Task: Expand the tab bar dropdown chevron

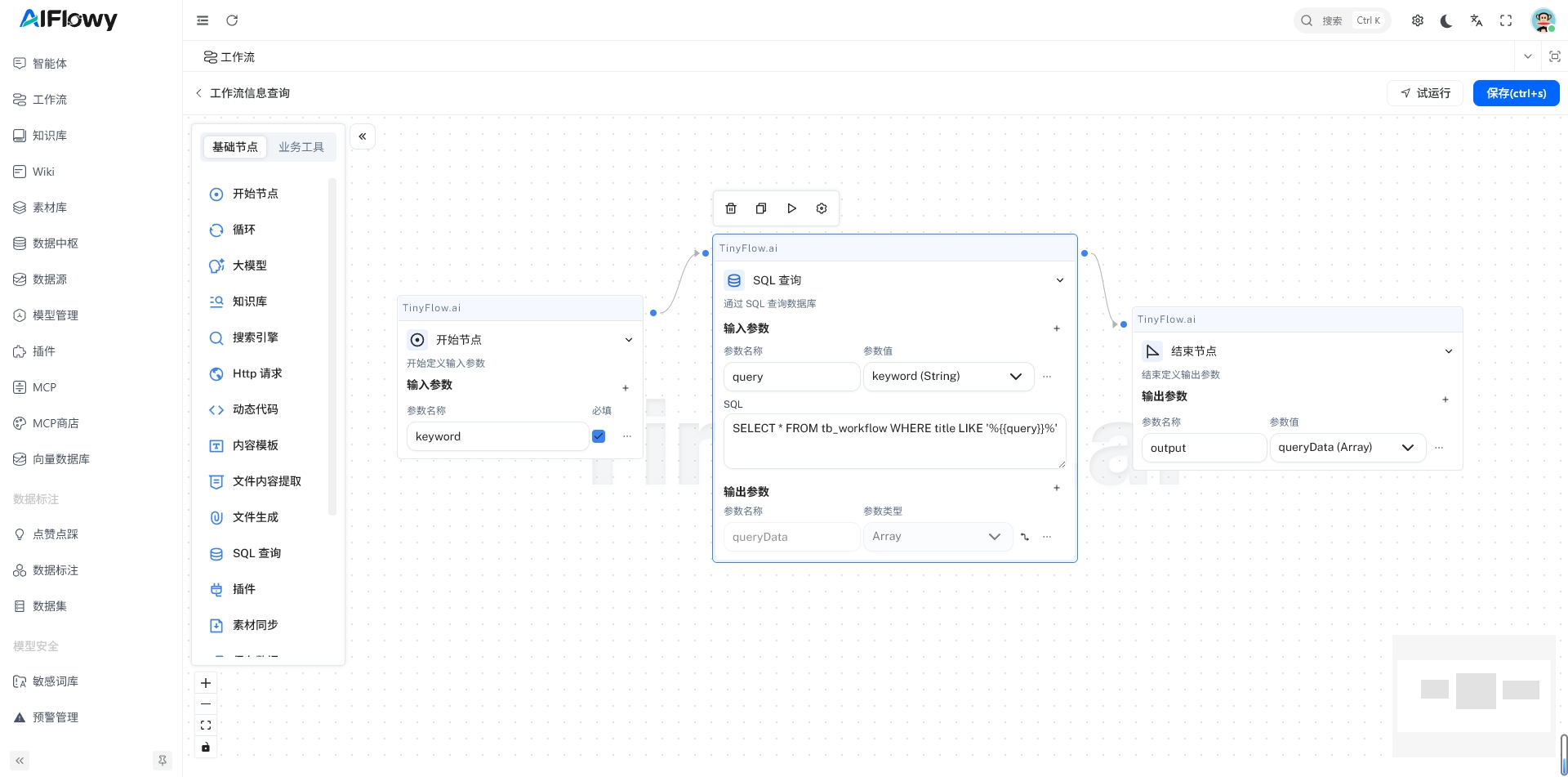Action: (1527, 56)
